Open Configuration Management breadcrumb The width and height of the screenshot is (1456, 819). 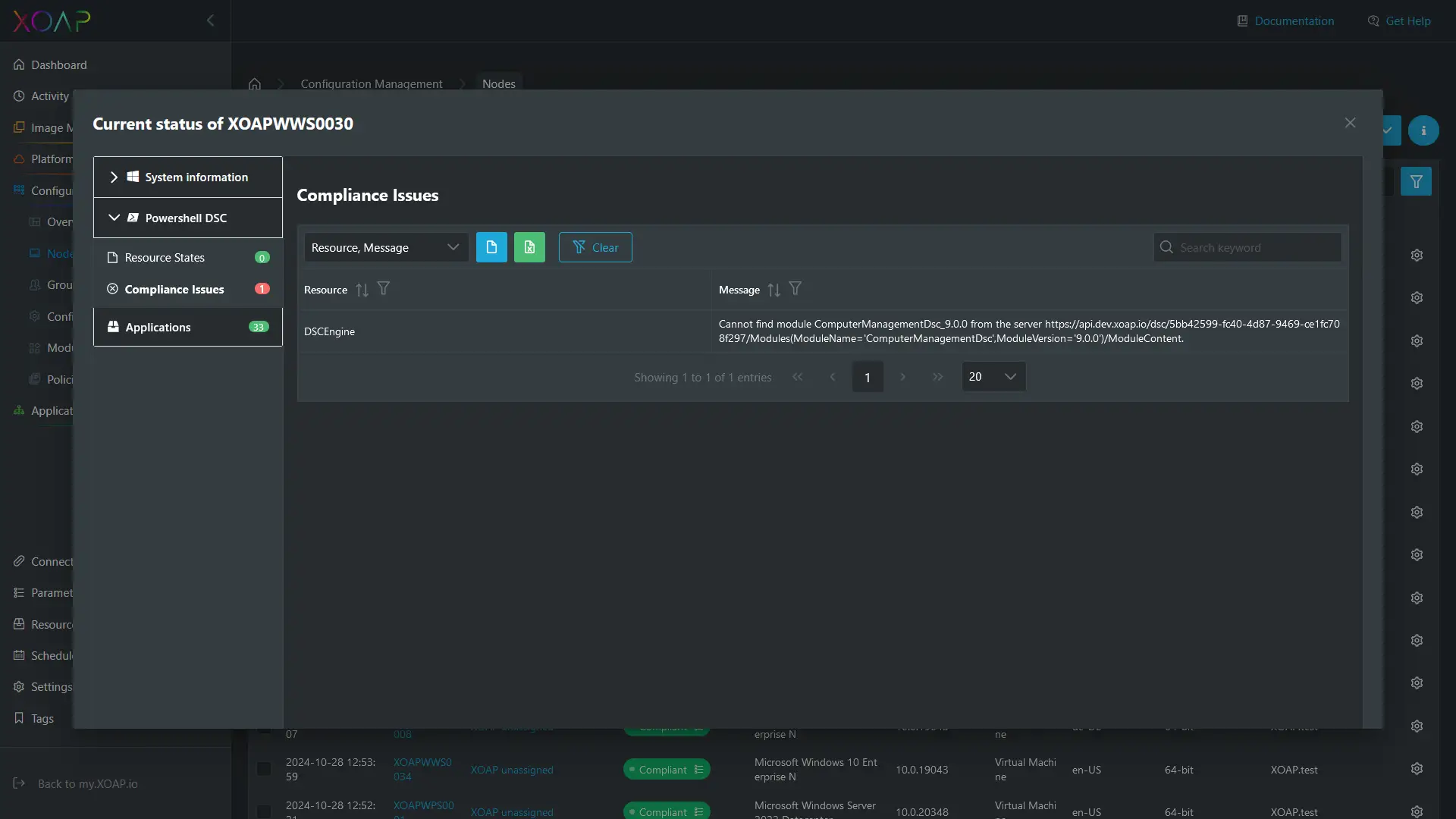click(372, 83)
